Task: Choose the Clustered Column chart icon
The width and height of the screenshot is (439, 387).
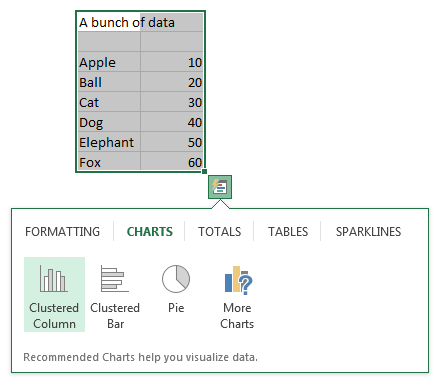Action: coord(54,294)
